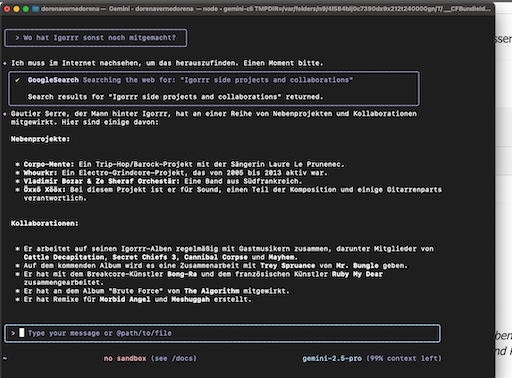Click the 'Kollaborationen:' heading
The height and width of the screenshot is (378, 512).
(x=45, y=223)
